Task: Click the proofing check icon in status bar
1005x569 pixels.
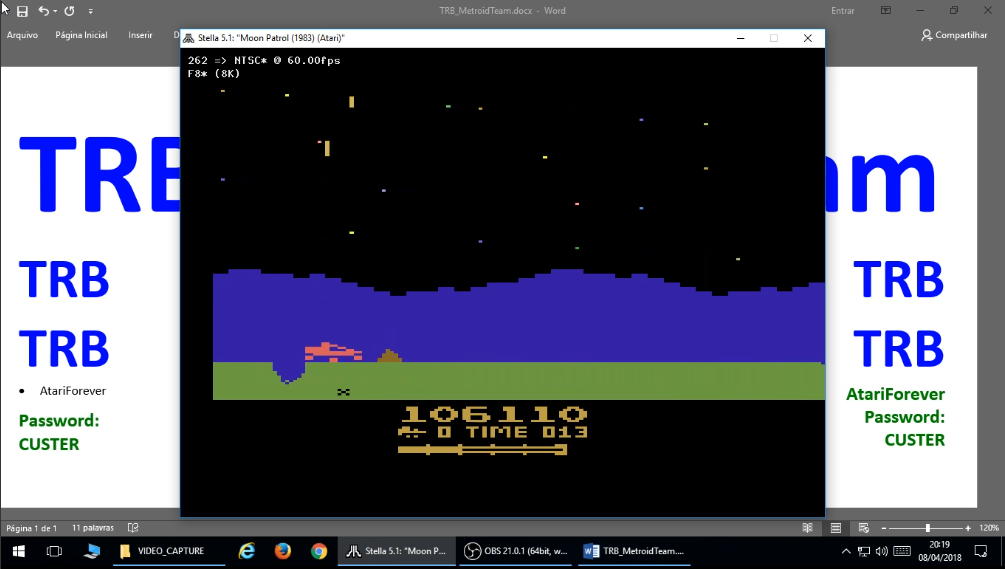Action: 133,528
